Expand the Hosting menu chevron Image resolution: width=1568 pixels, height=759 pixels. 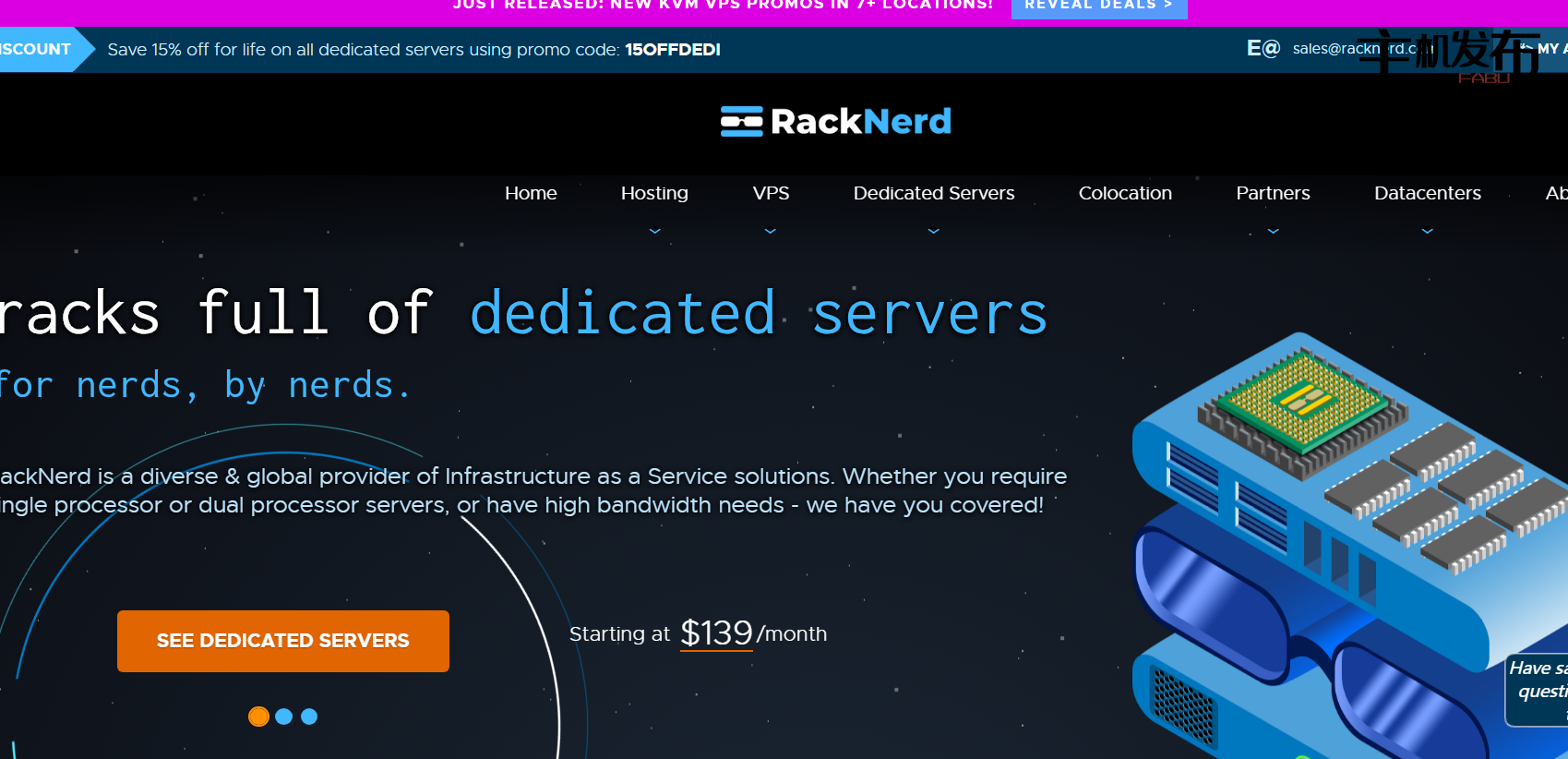[654, 231]
